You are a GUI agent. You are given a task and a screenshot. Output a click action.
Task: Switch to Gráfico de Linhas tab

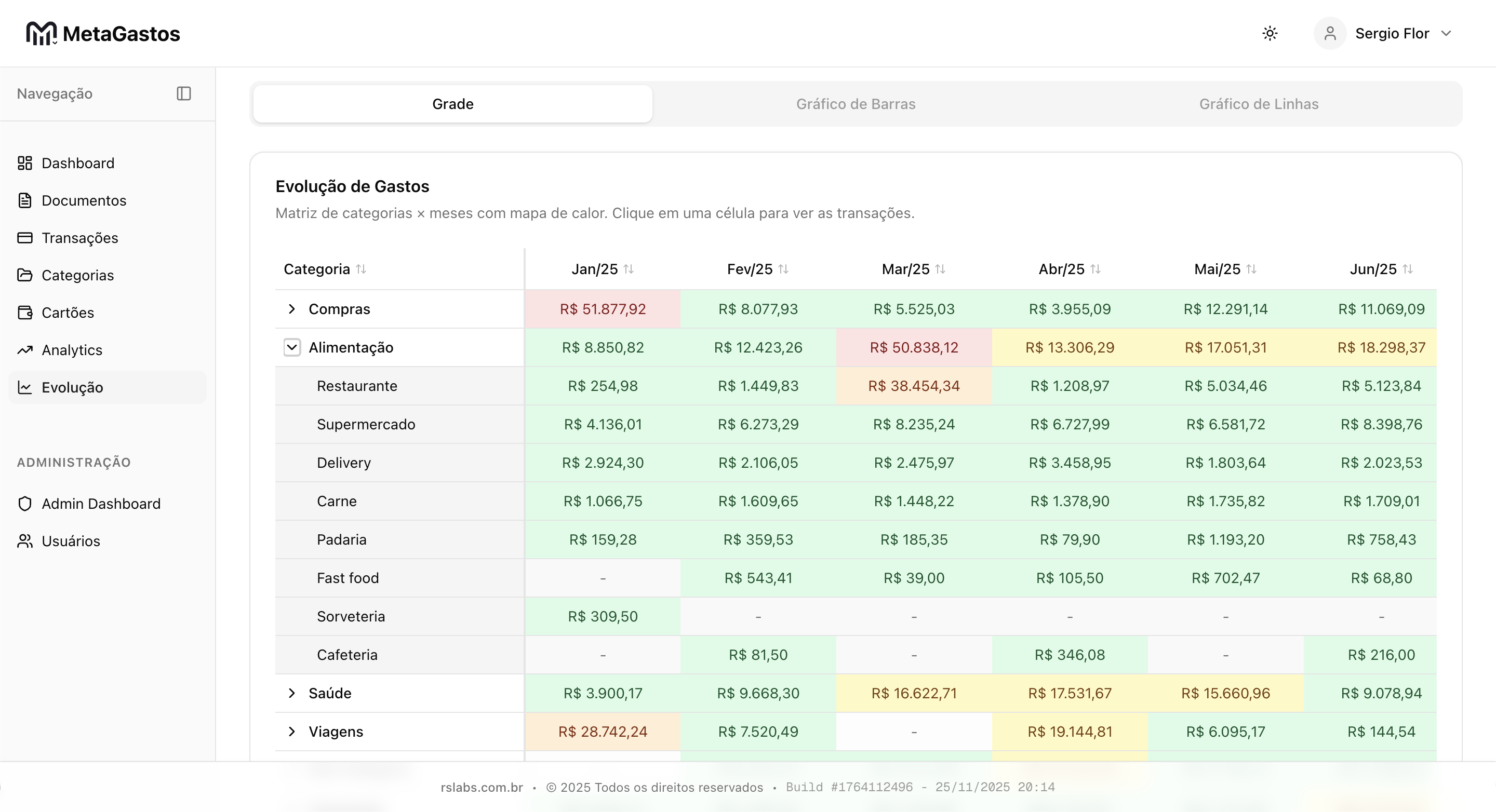[1259, 104]
